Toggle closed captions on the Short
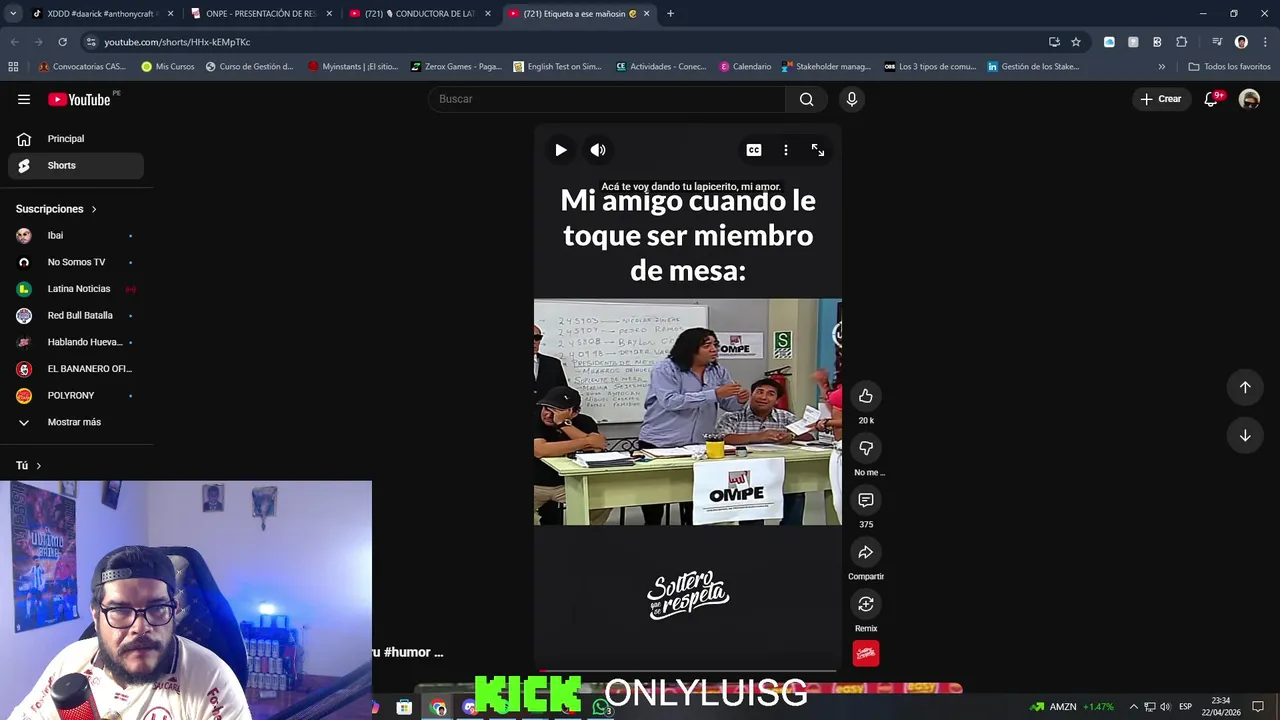Viewport: 1280px width, 720px height. click(x=754, y=150)
